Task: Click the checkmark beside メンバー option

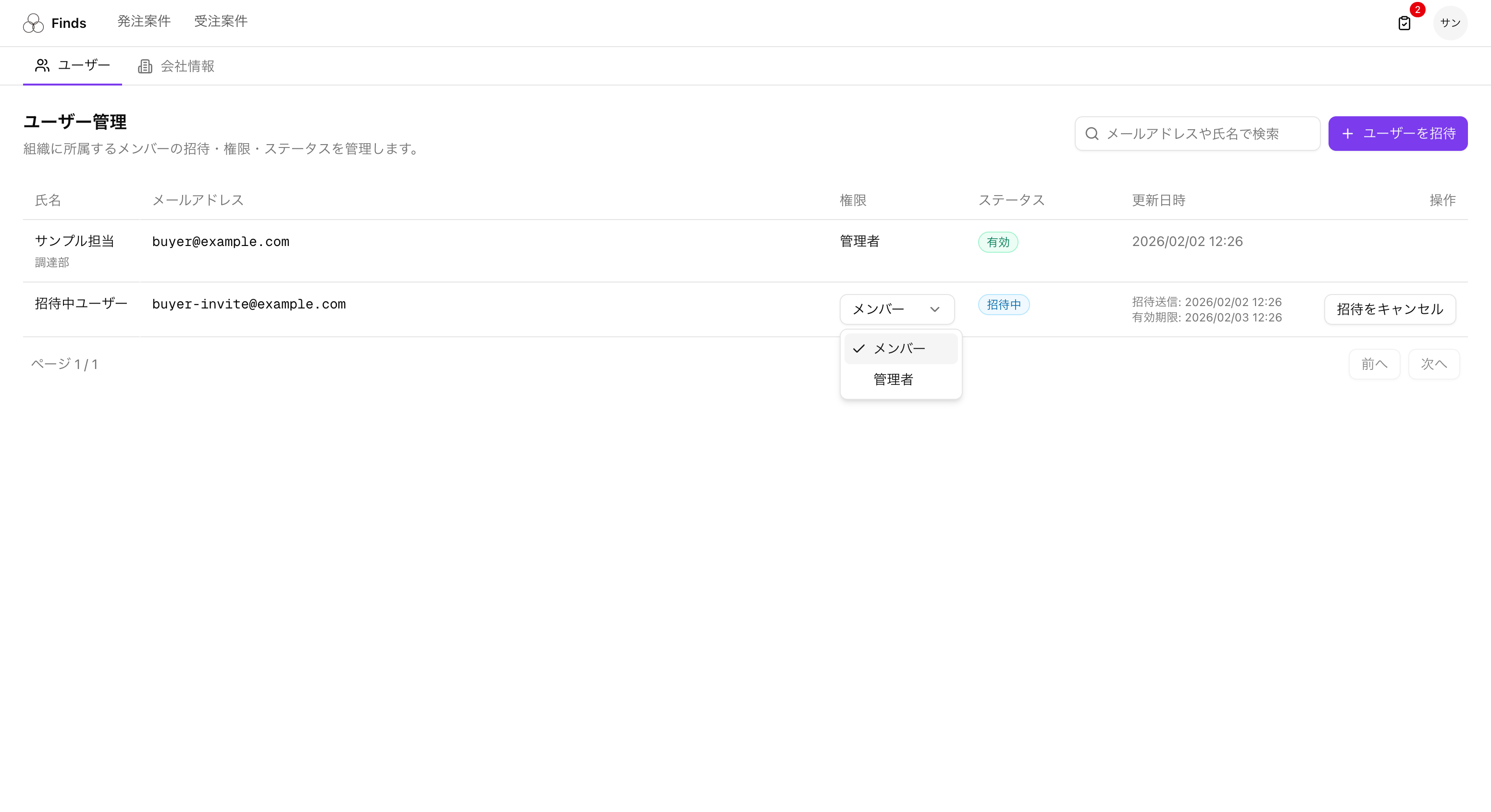Action: tap(859, 348)
